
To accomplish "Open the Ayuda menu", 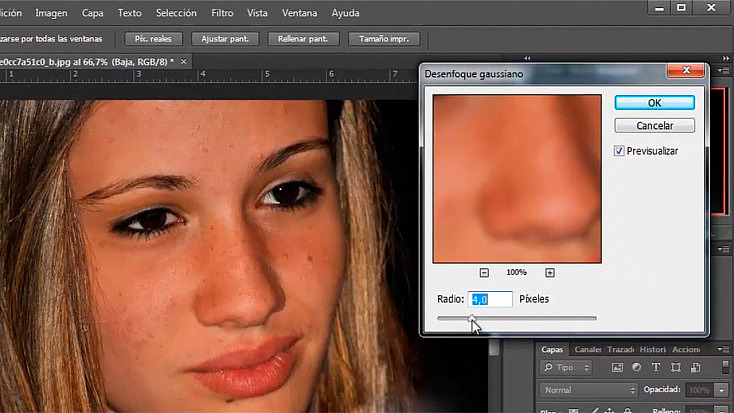I will [x=345, y=13].
